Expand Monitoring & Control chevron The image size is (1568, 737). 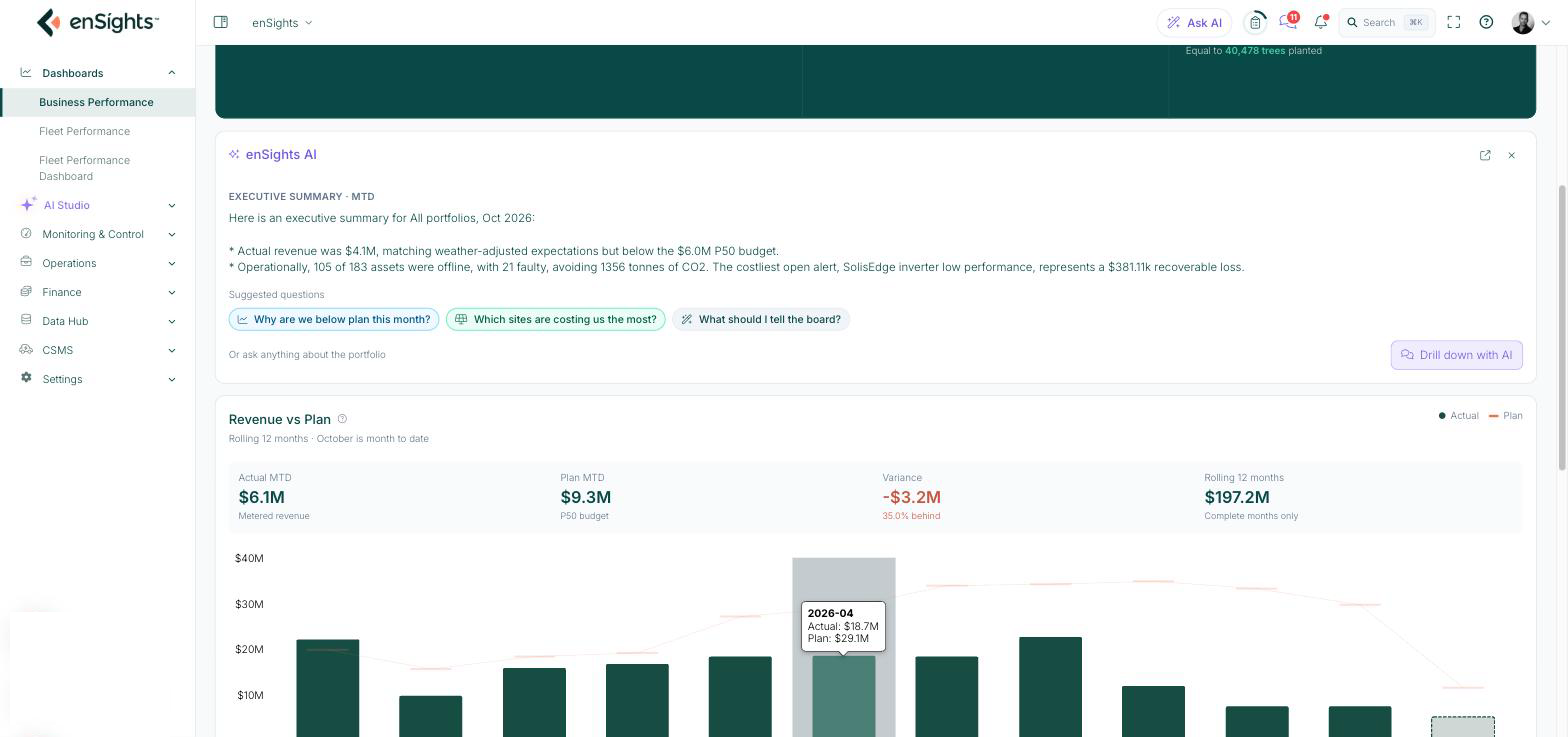171,234
